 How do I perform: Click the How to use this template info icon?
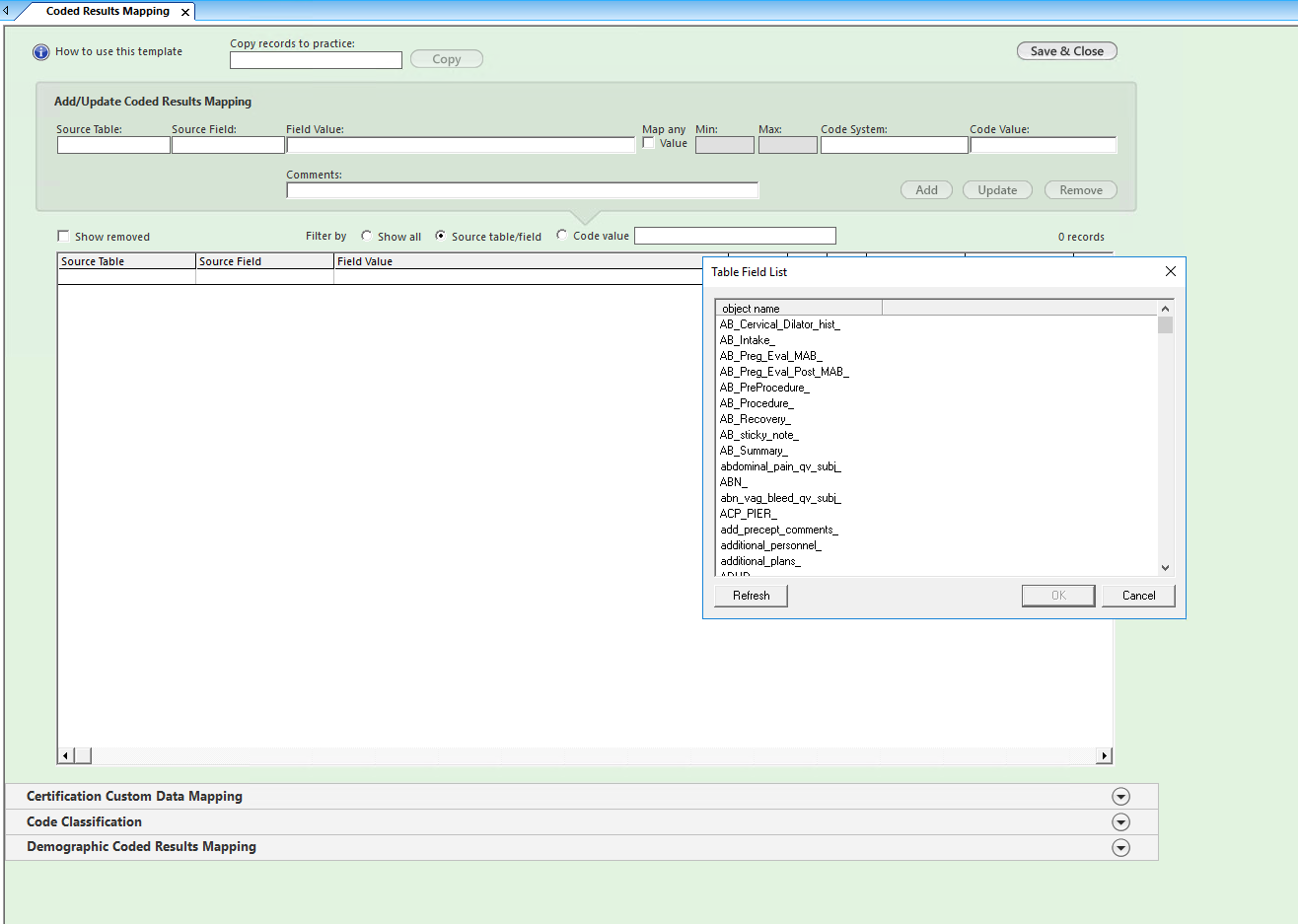(x=40, y=52)
